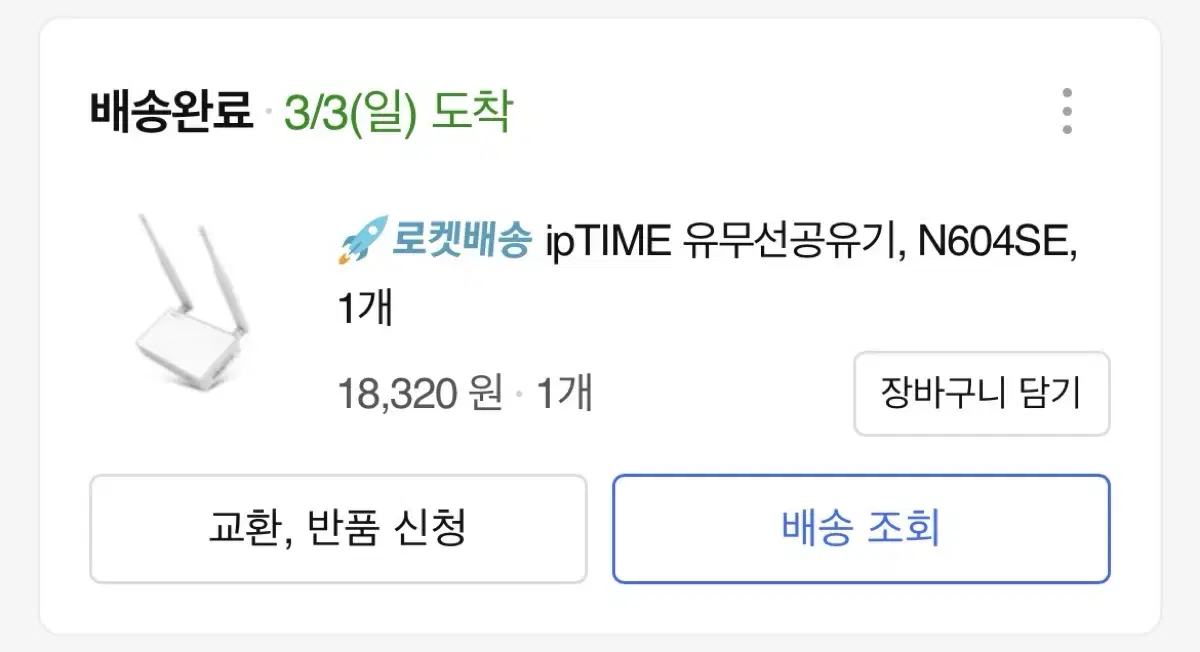Image resolution: width=1200 pixels, height=652 pixels.
Task: Click the green 3/3(일) arrival date
Action: [x=349, y=112]
